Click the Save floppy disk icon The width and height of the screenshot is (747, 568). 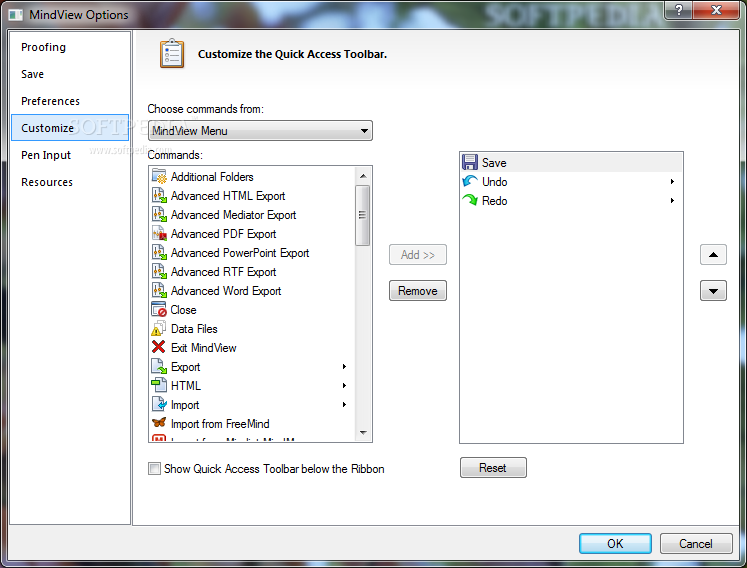click(x=470, y=162)
